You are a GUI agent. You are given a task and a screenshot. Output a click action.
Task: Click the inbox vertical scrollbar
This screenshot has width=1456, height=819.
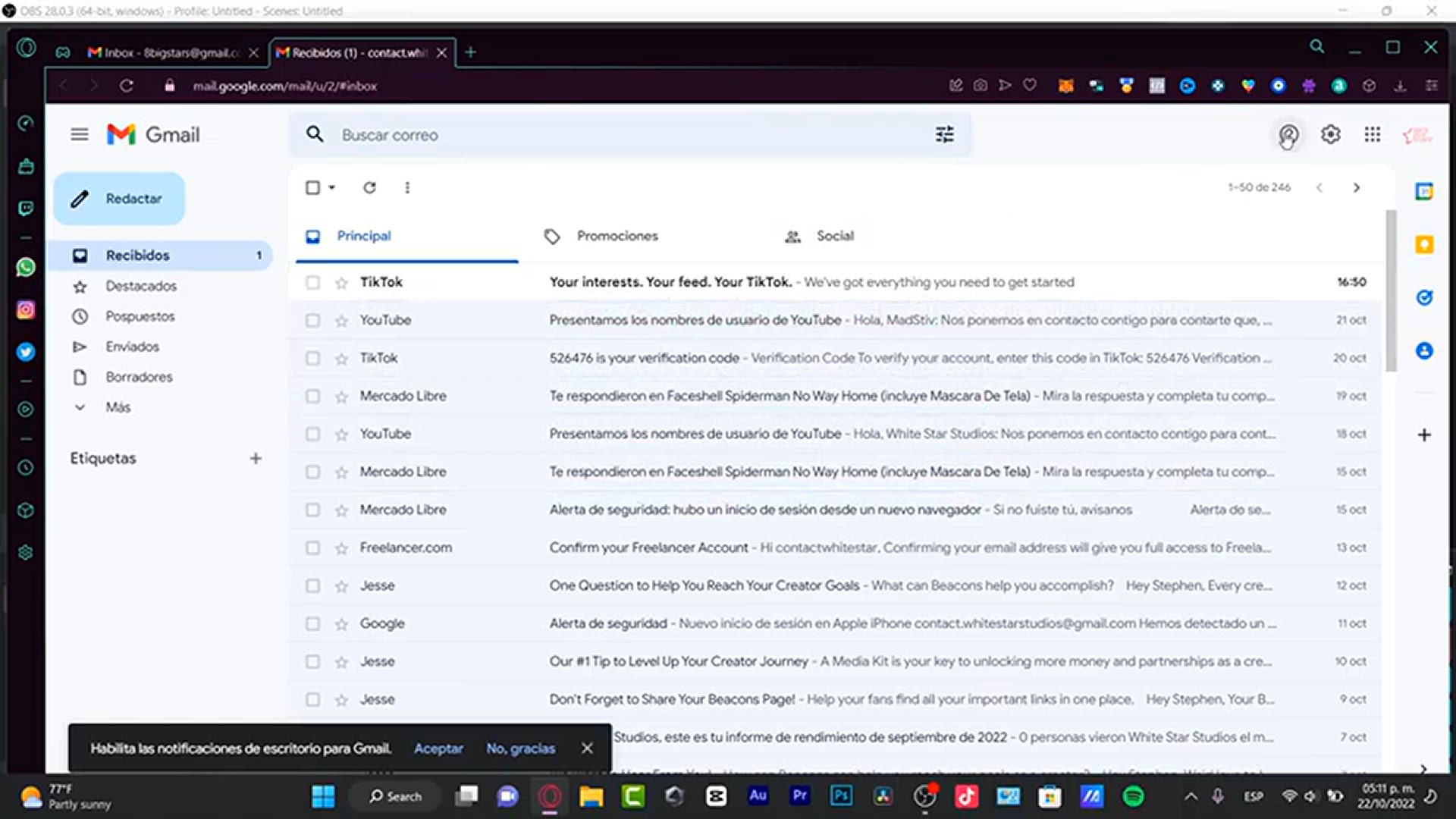click(x=1391, y=290)
